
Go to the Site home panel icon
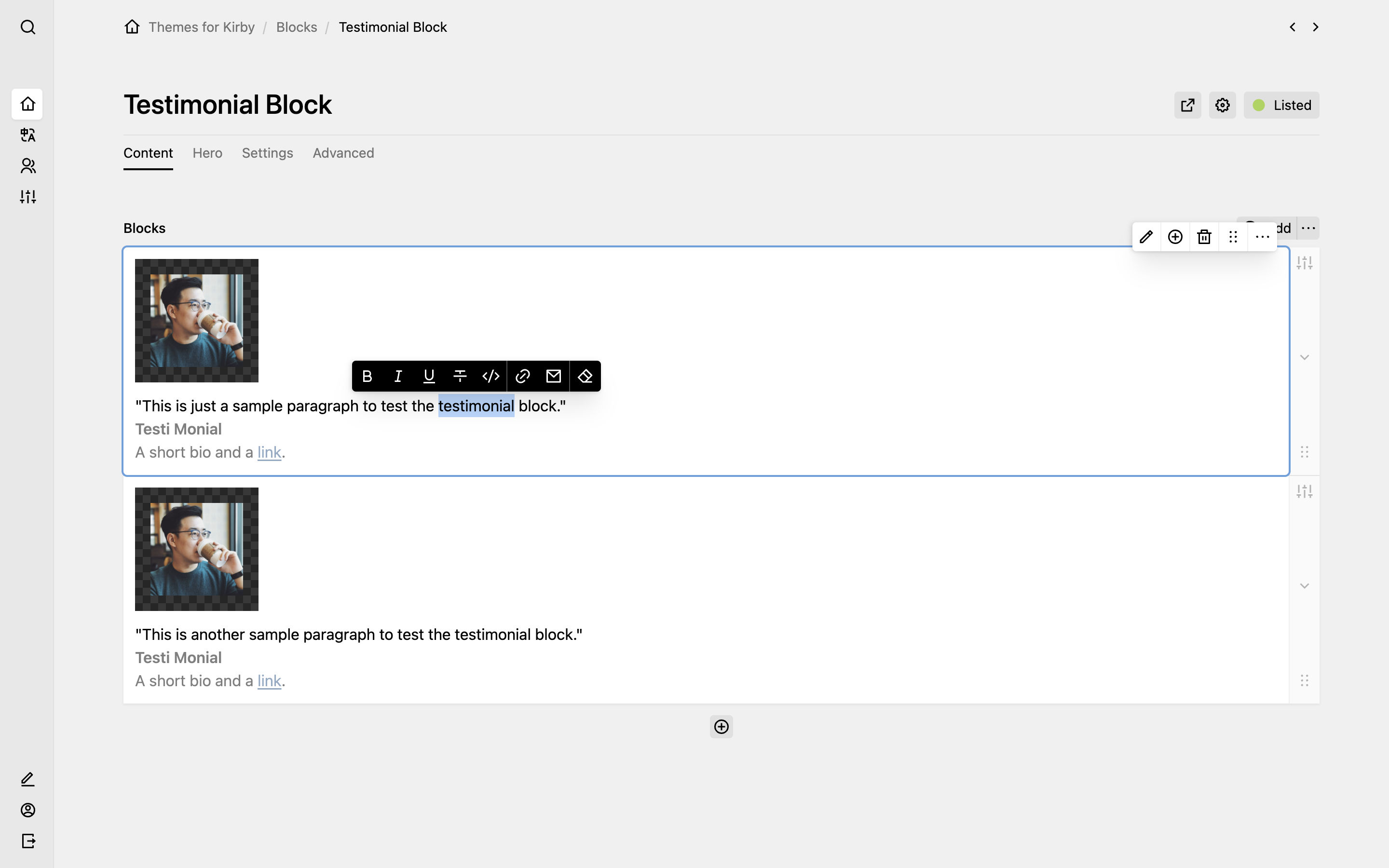27,104
